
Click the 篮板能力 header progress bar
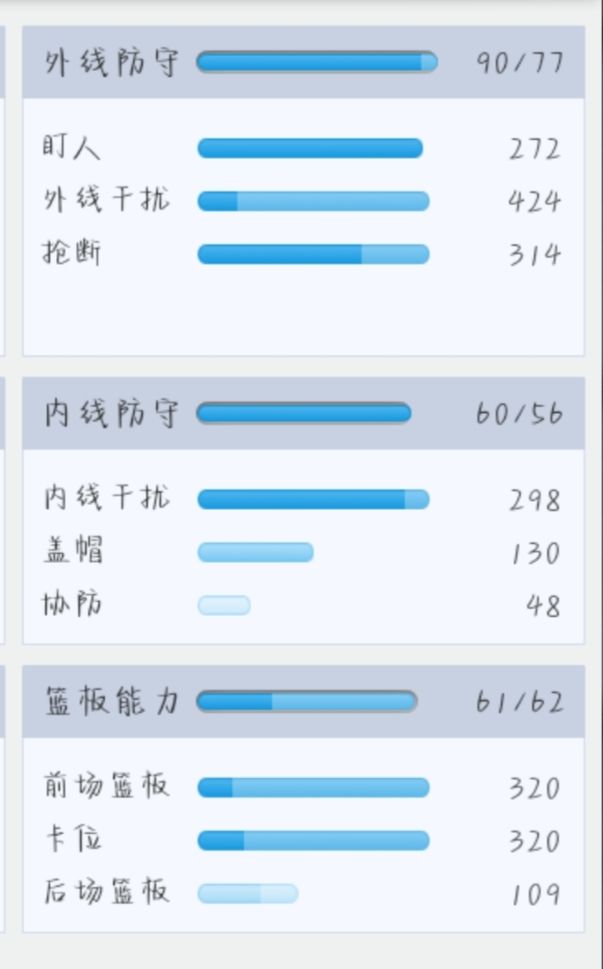point(306,701)
